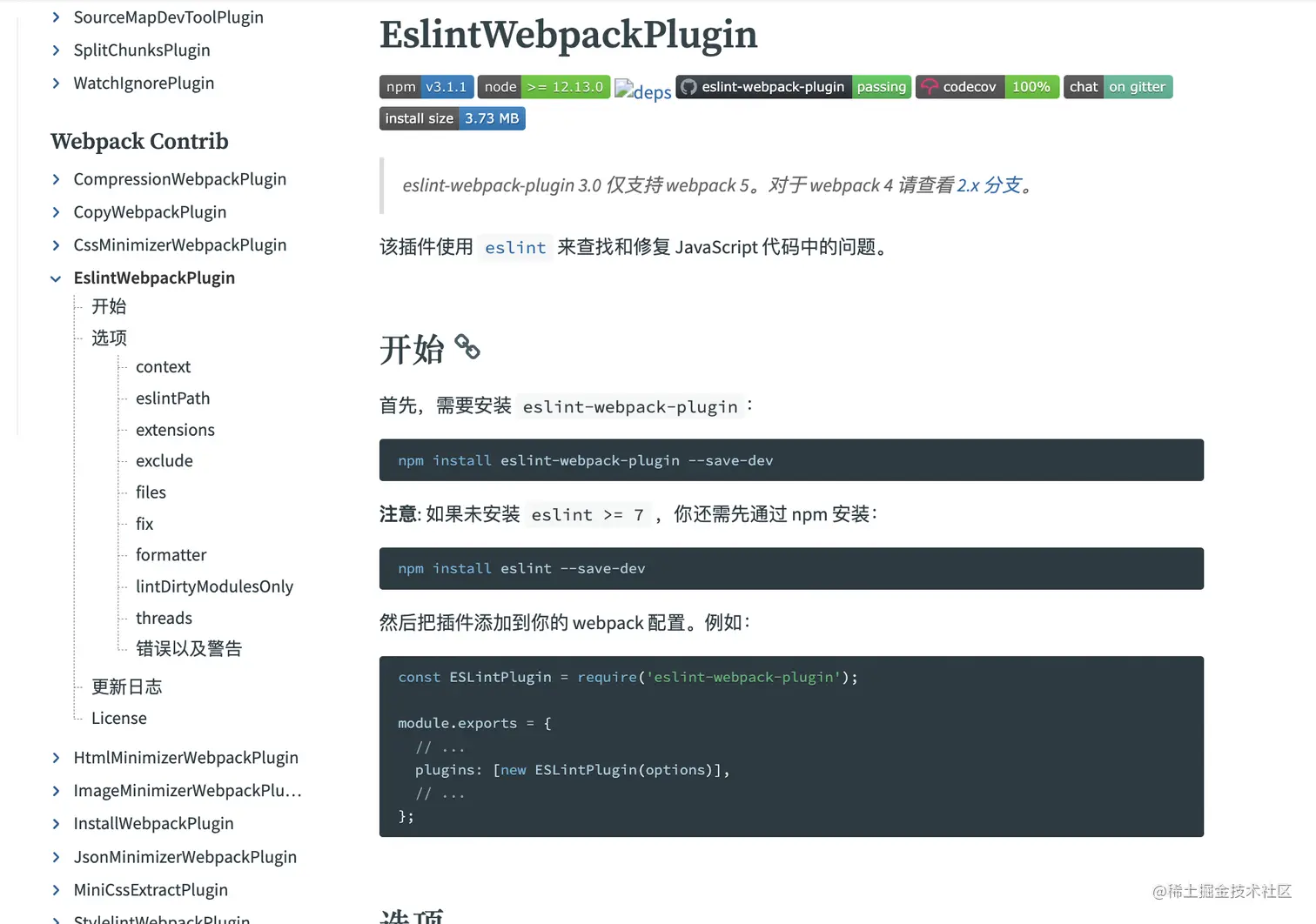1316x924 pixels.
Task: Open the npm v3.1.1 badge
Action: point(426,87)
